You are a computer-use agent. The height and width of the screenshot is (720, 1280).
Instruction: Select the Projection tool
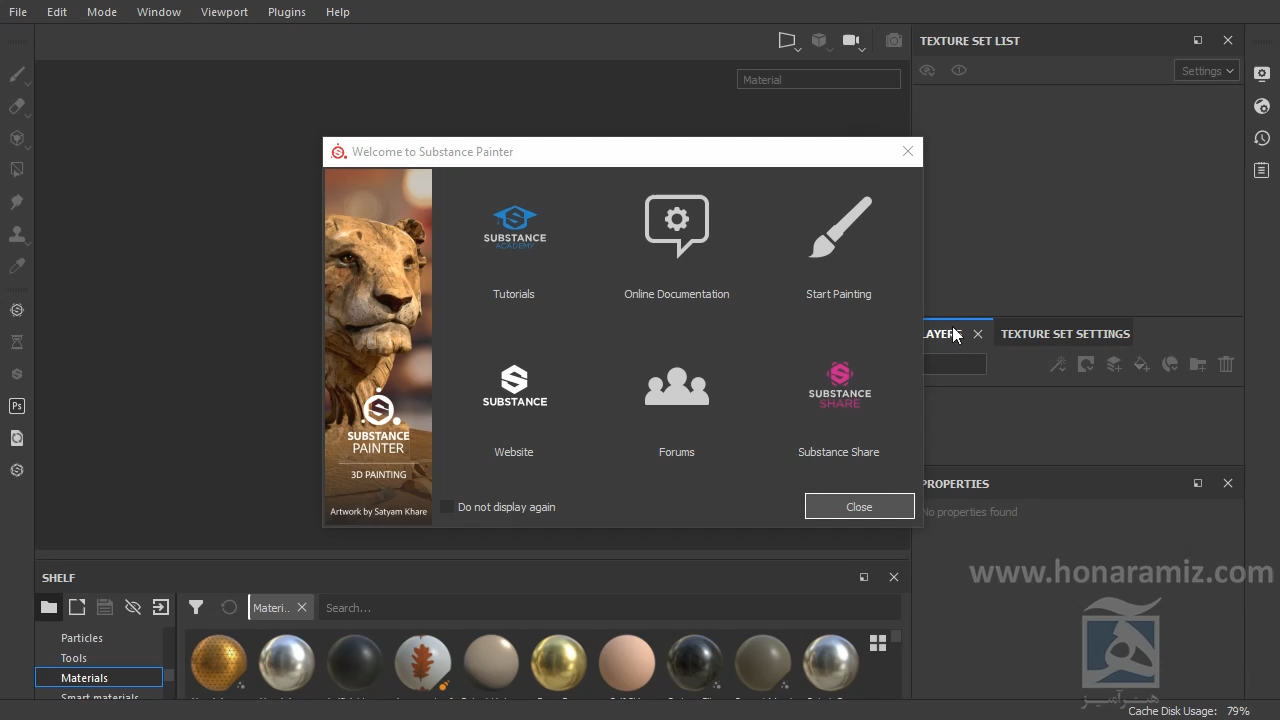pos(17,138)
